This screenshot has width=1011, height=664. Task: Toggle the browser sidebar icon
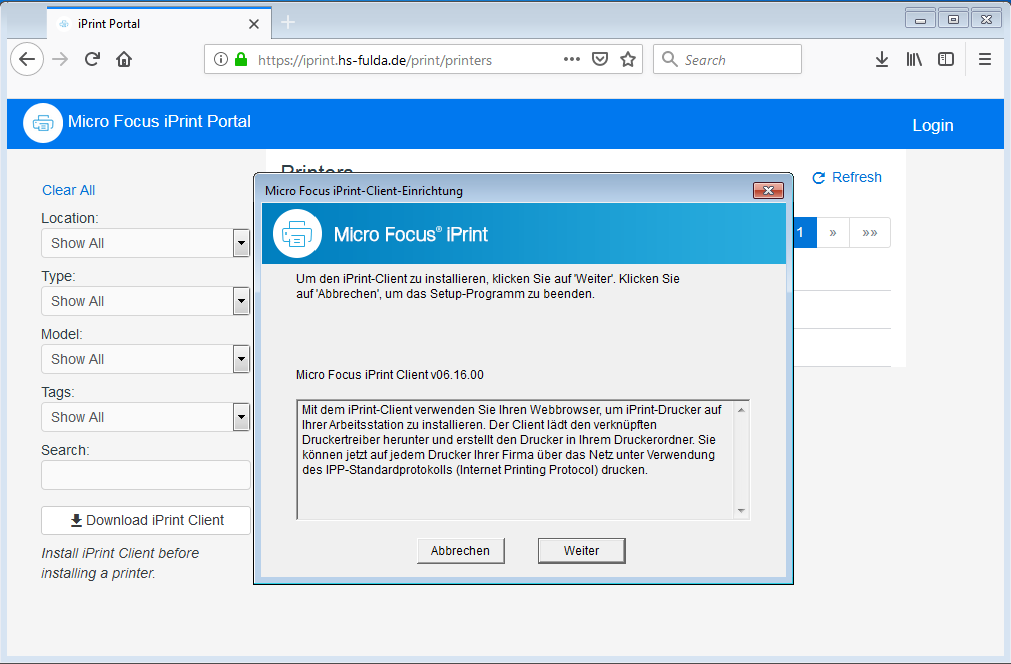945,60
